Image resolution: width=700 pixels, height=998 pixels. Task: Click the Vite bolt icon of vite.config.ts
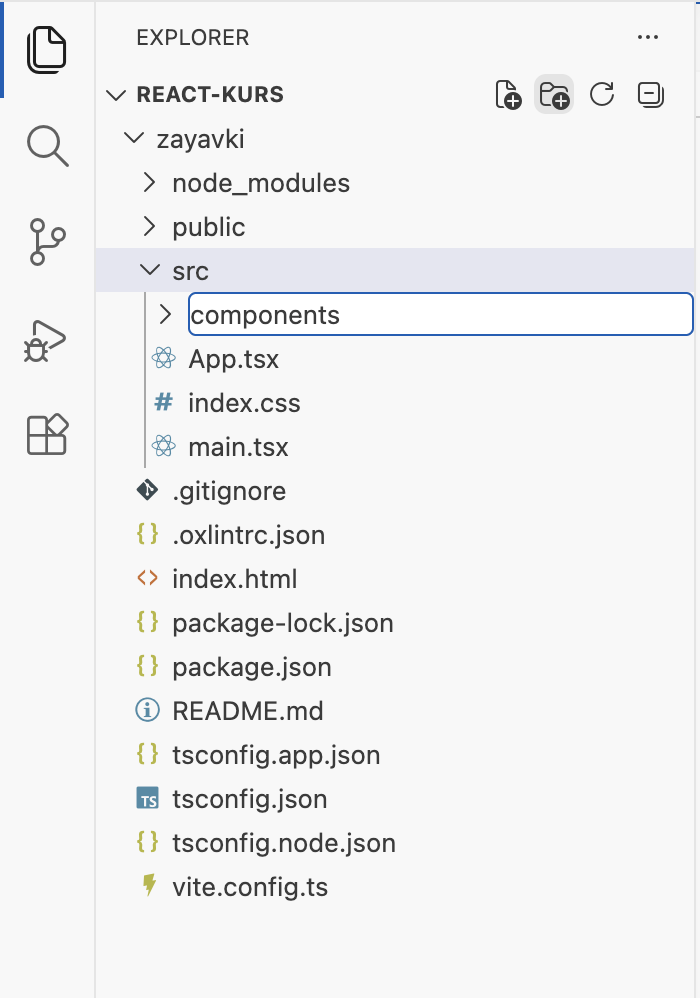149,885
